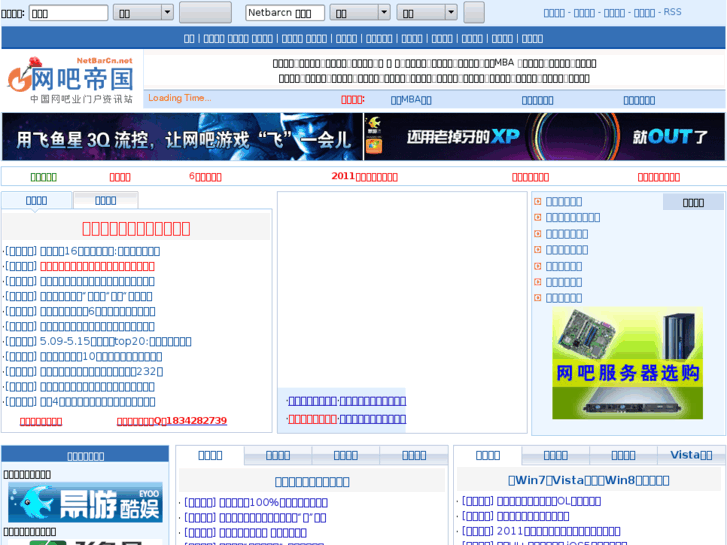Open the MBA link in the light blue bar
Screen dimensions: 727x545
tap(411, 100)
